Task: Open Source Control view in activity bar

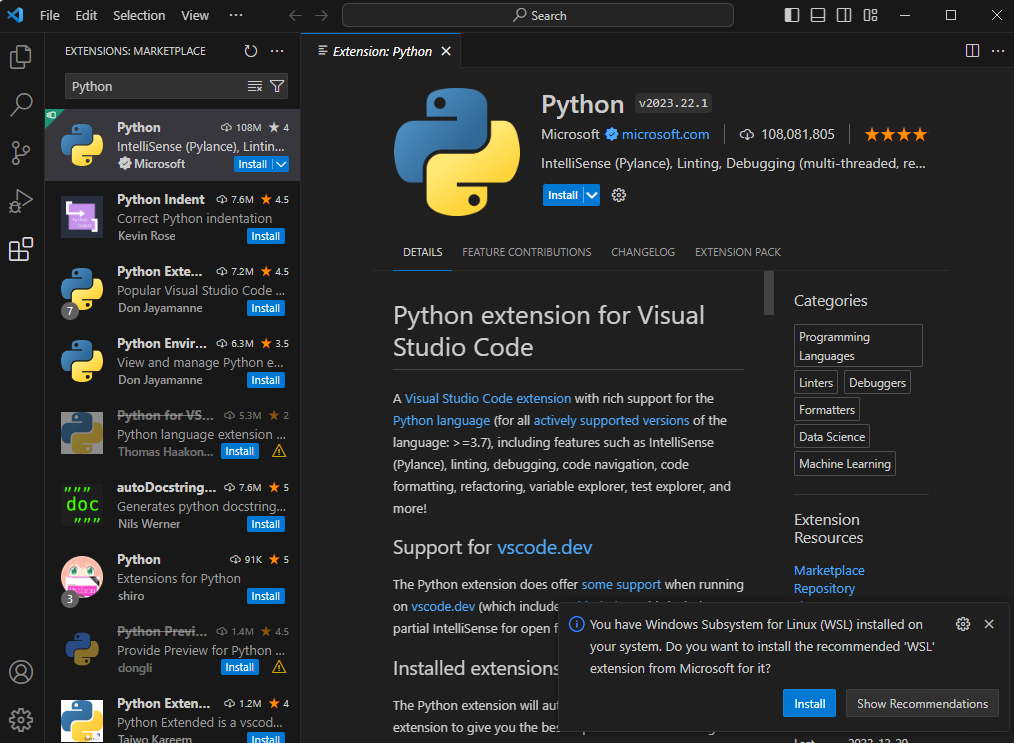Action: pos(21,153)
